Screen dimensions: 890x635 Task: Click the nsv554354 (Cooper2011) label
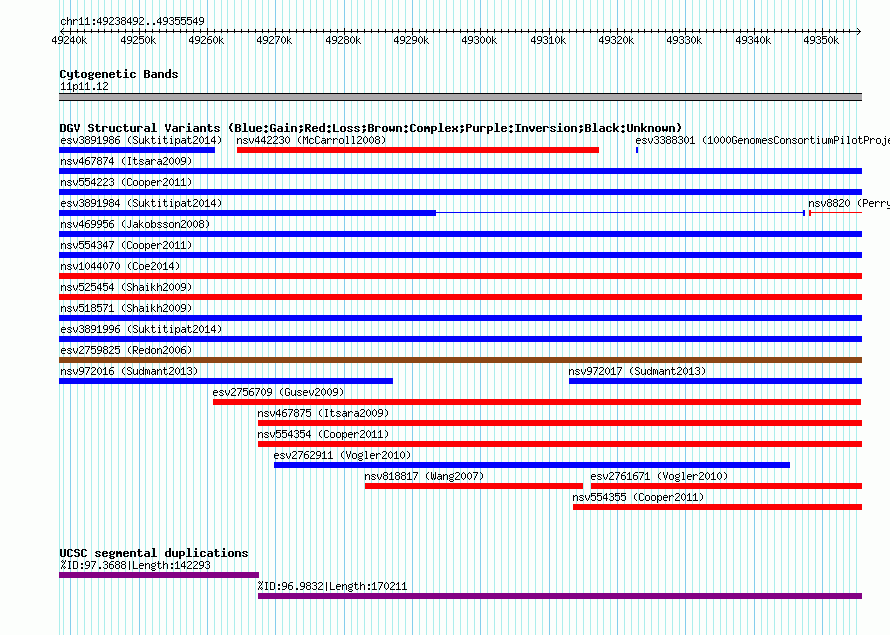323,434
